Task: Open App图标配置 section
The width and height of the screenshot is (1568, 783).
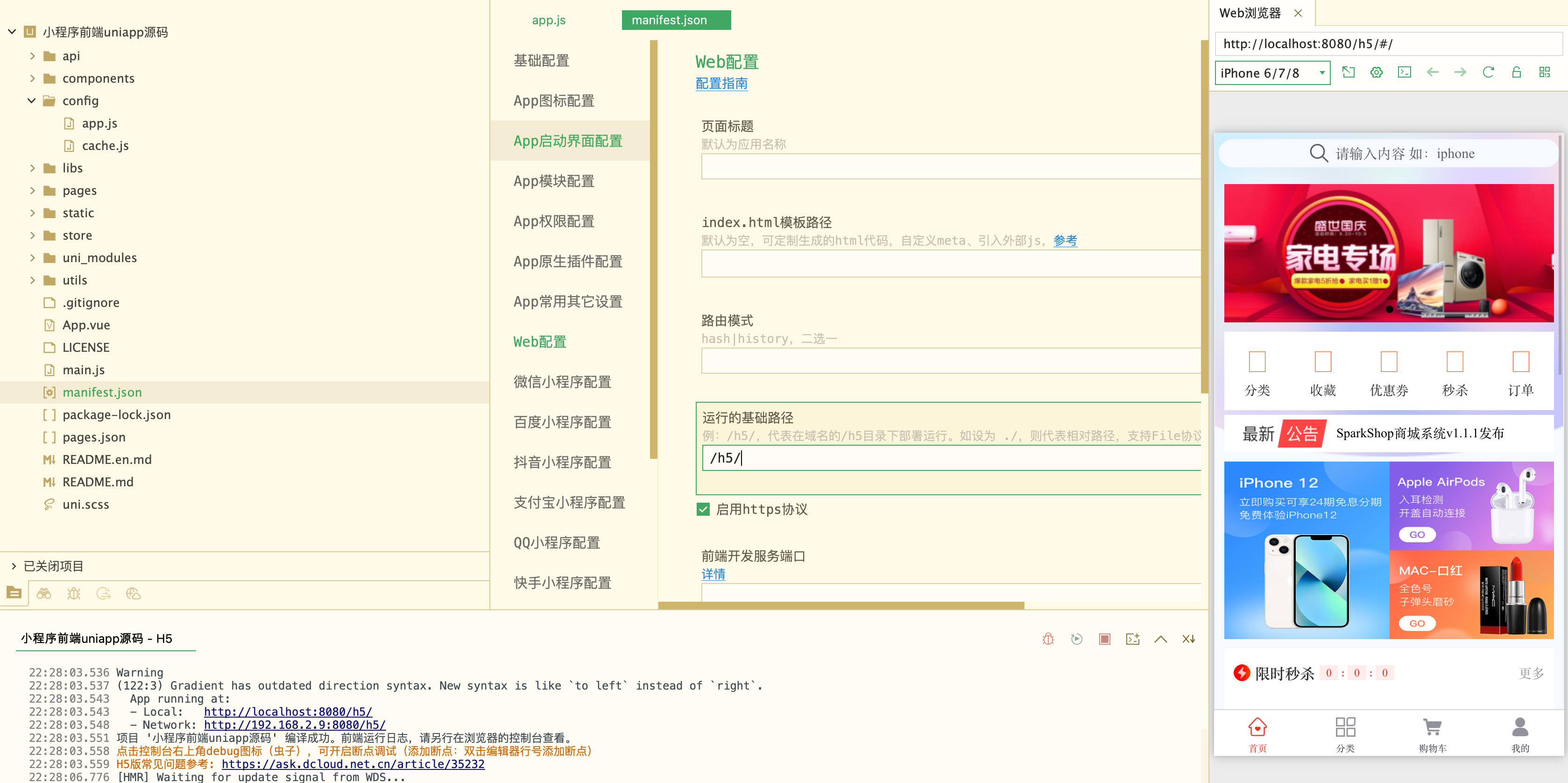Action: click(554, 100)
